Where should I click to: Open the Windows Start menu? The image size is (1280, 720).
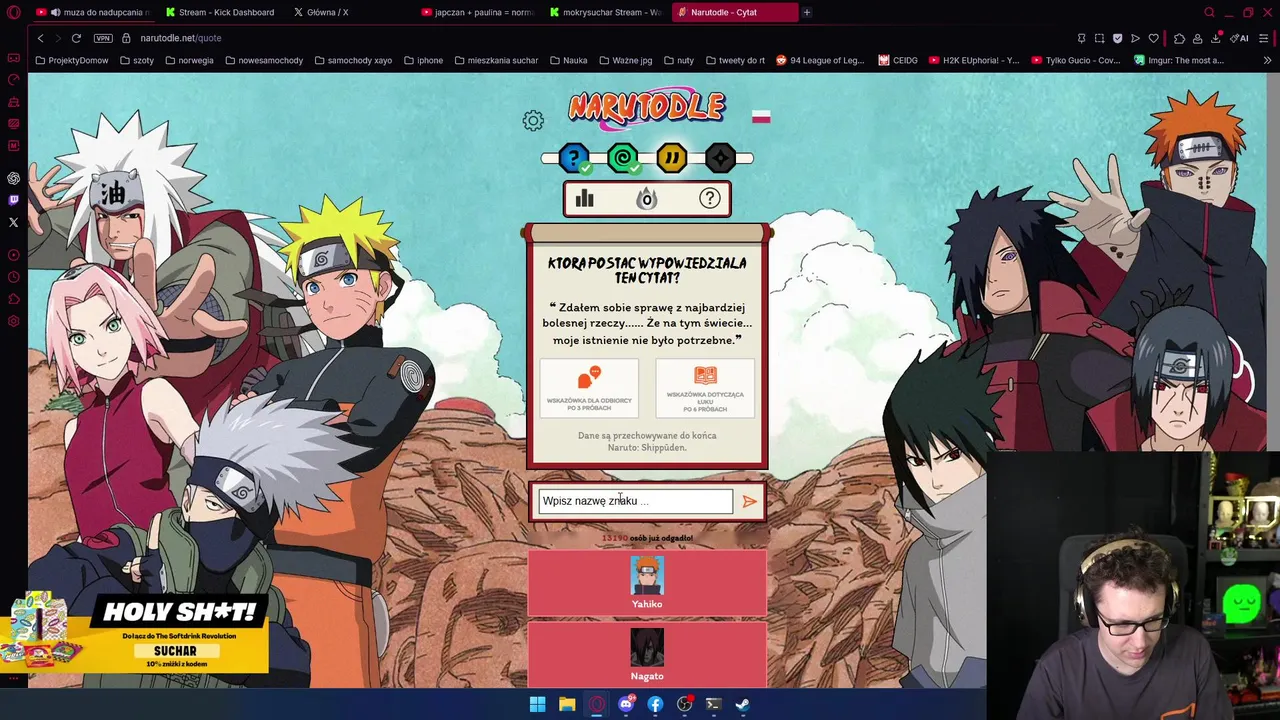(x=537, y=704)
